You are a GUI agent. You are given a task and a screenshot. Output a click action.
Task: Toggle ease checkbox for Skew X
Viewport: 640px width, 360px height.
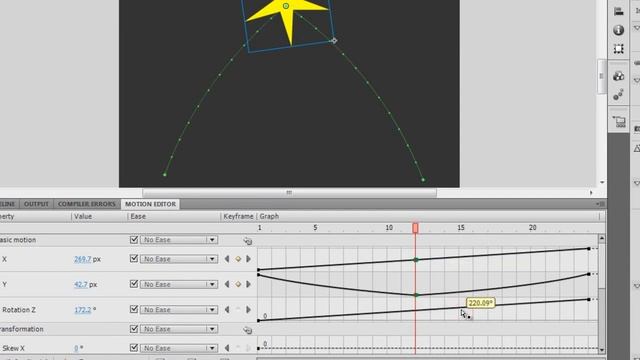(x=133, y=348)
